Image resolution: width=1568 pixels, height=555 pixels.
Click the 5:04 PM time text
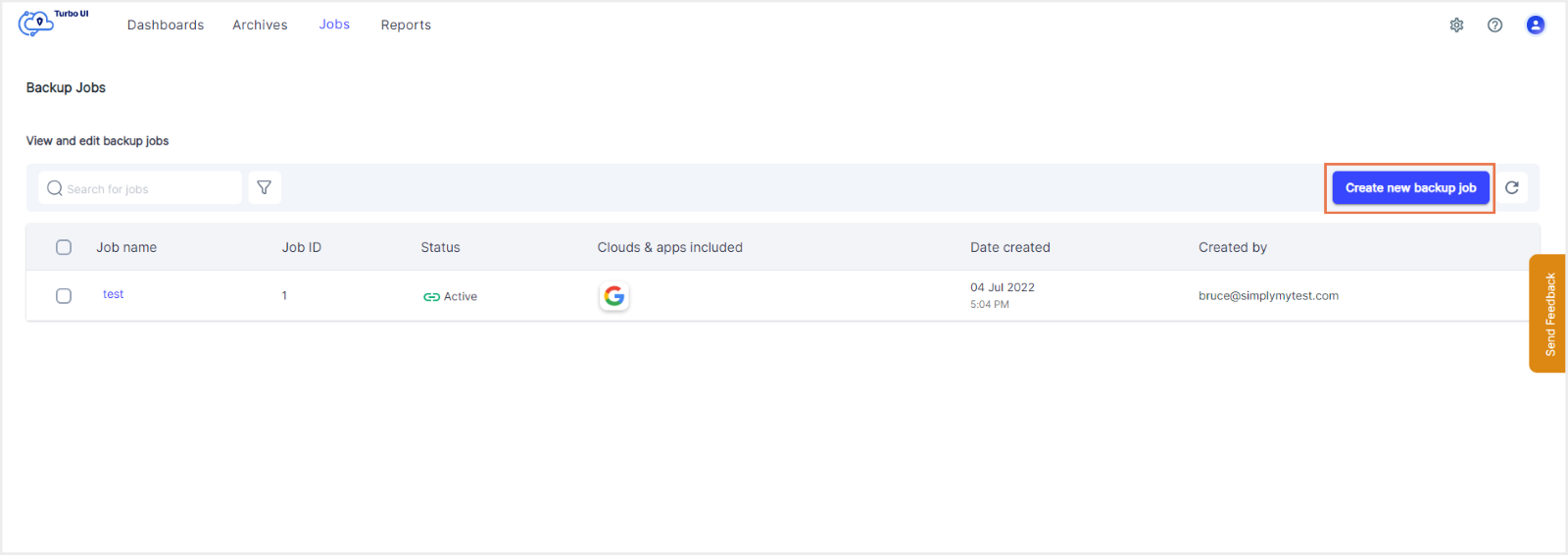tap(990, 304)
